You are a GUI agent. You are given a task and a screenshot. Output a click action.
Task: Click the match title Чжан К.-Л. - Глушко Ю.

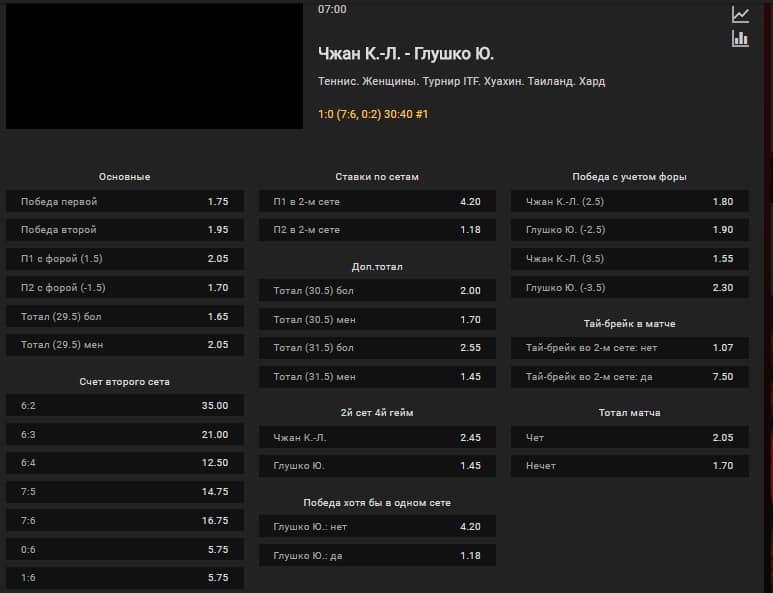click(x=405, y=53)
